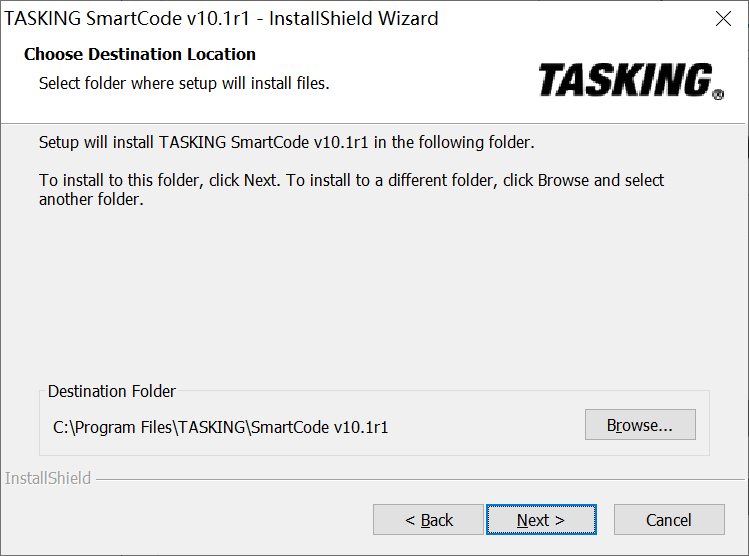Click the window title bar text

(x=222, y=19)
